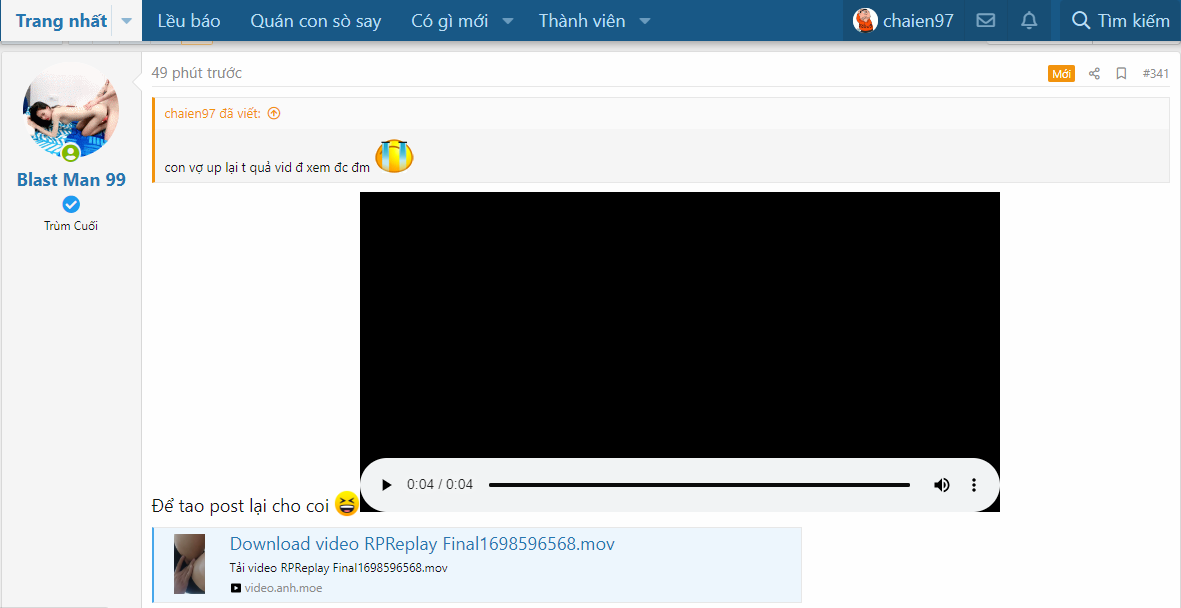
Task: Click the search magnifier Tìm kiếm
Action: (x=1120, y=21)
